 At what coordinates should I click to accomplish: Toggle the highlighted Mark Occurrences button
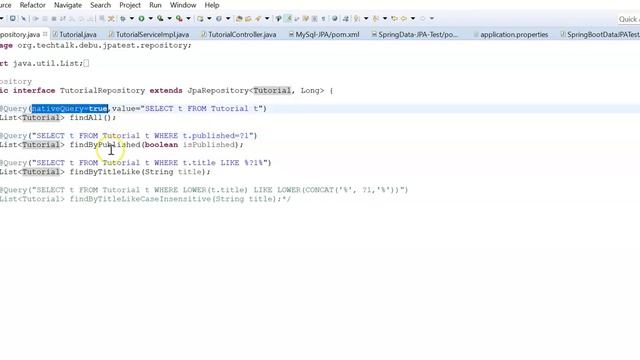point(289,18)
